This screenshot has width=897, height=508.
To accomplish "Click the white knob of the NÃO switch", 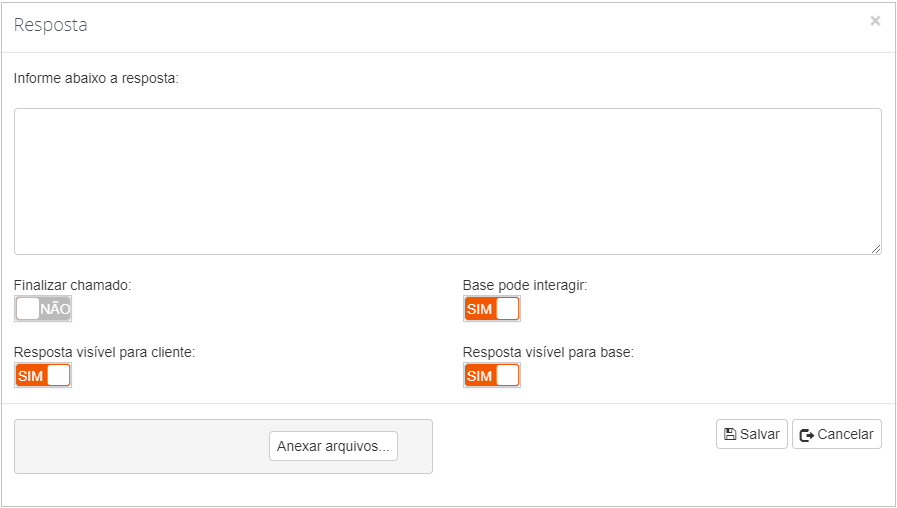I will coord(28,309).
